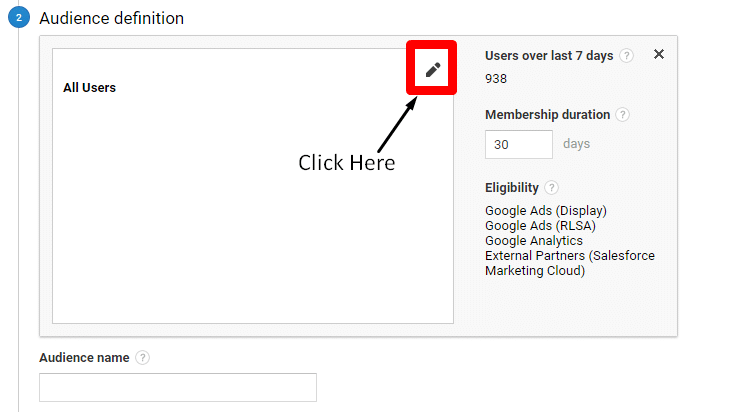The height and width of the screenshot is (412, 744).
Task: Click the Google Analytics eligibility entry
Action: pos(534,241)
